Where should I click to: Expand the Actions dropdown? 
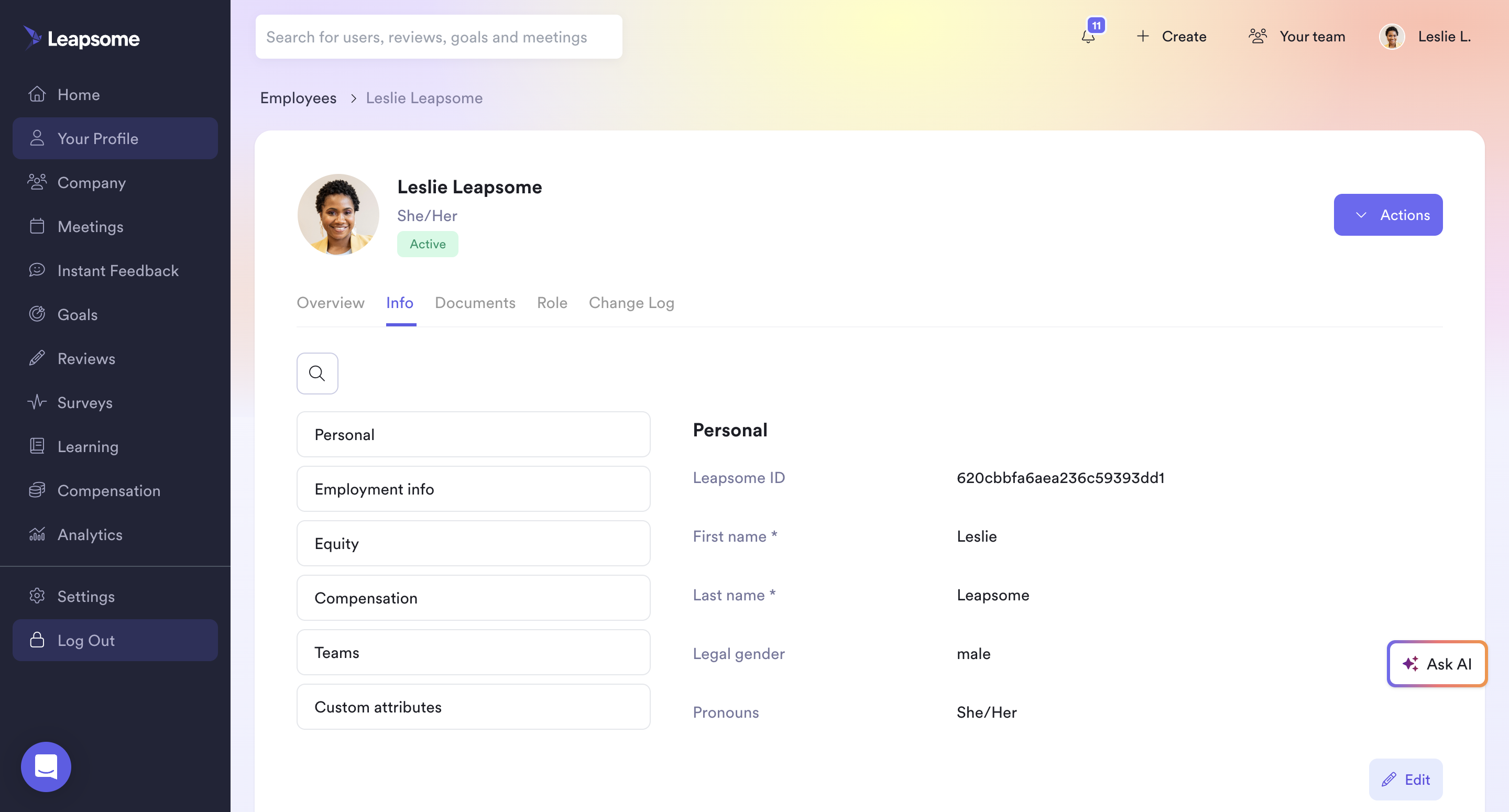point(1388,214)
